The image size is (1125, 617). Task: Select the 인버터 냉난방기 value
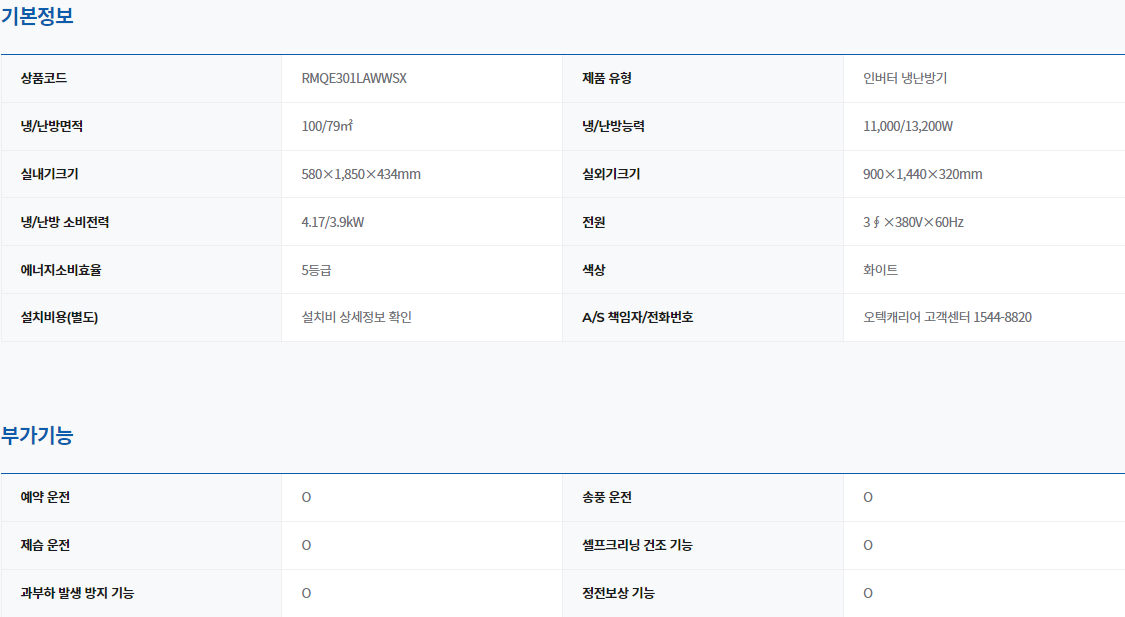pyautogui.click(x=905, y=78)
